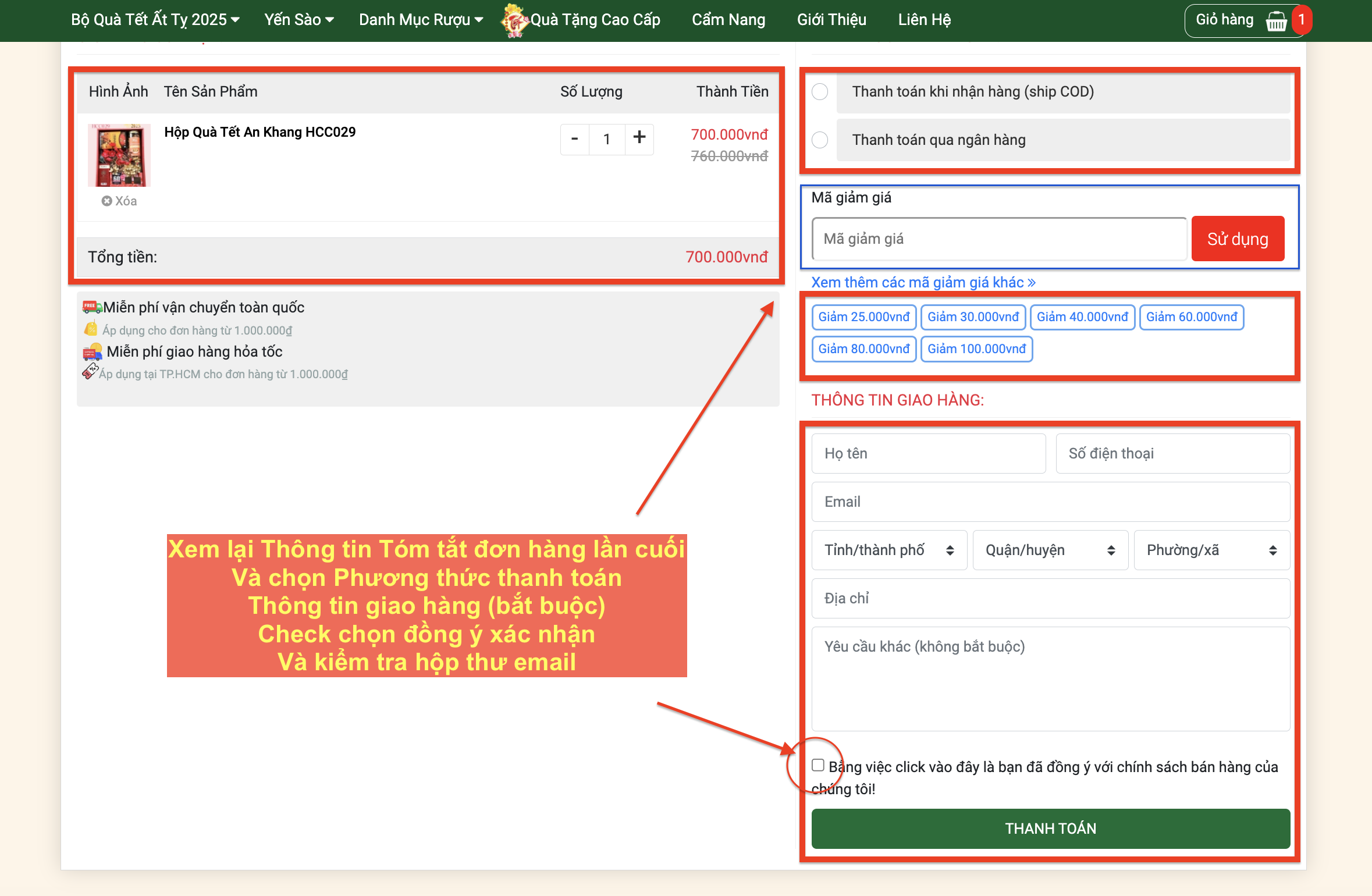1372x896 pixels.
Task: Click the Email input field
Action: 1050,502
